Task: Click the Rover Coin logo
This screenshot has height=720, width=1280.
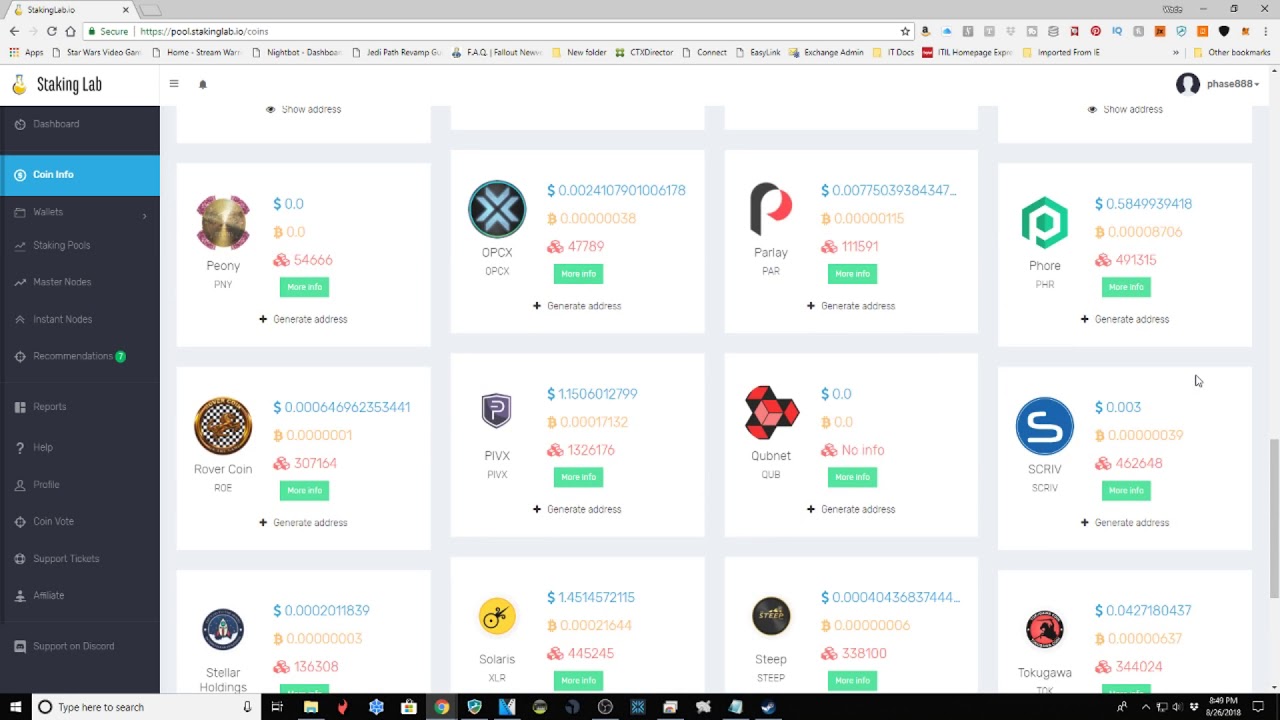Action: [223, 425]
